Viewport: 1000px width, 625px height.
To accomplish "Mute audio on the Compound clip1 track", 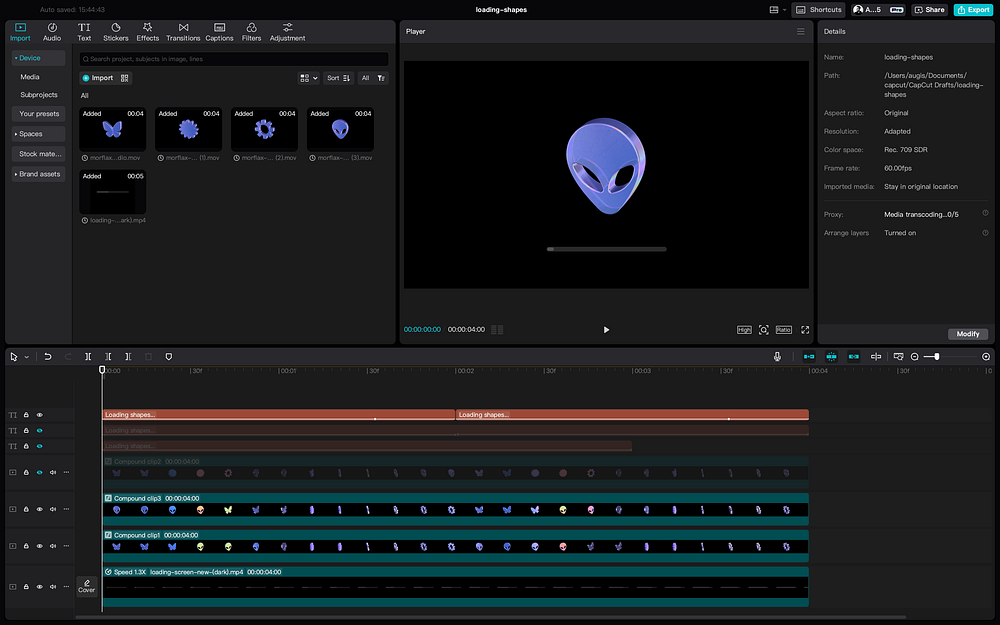I will [53, 546].
